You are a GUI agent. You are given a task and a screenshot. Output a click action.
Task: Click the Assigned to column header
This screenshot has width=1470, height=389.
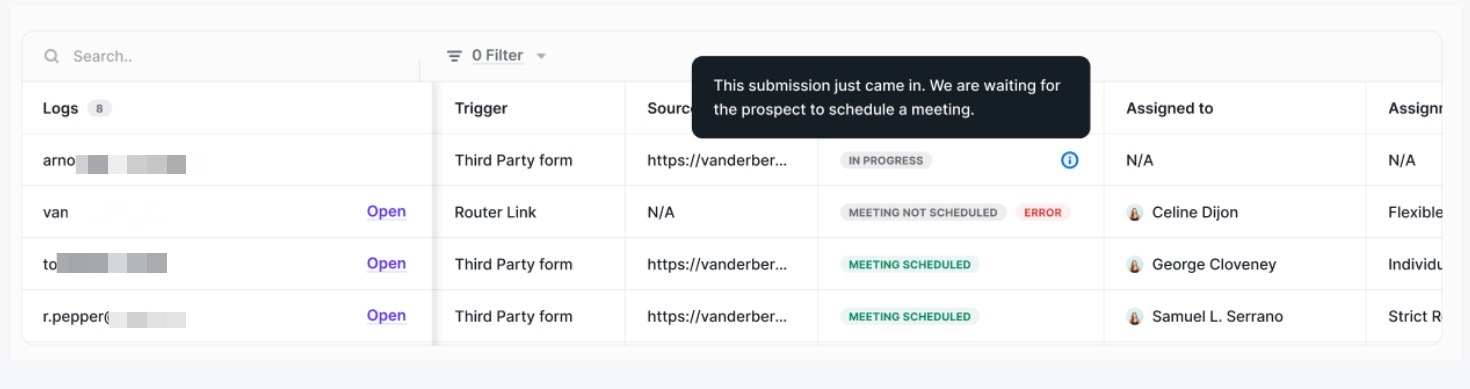click(x=1169, y=108)
